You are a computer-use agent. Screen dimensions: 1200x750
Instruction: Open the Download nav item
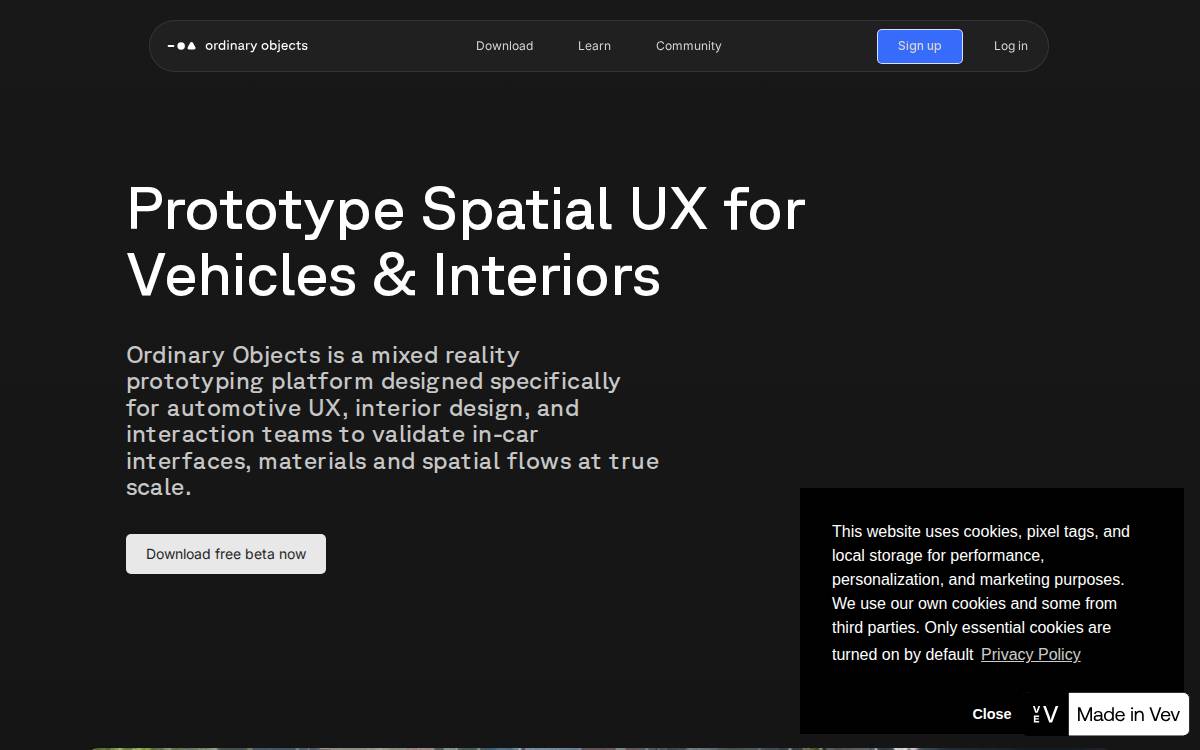(x=504, y=46)
